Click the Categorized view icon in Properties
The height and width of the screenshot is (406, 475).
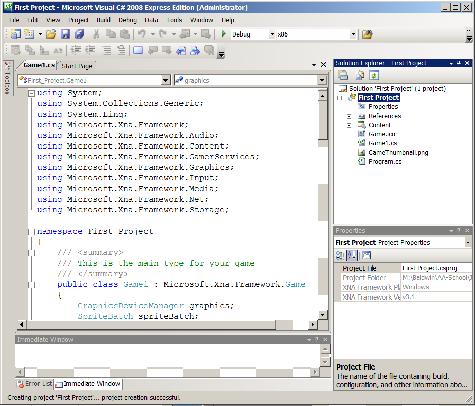tap(340, 255)
